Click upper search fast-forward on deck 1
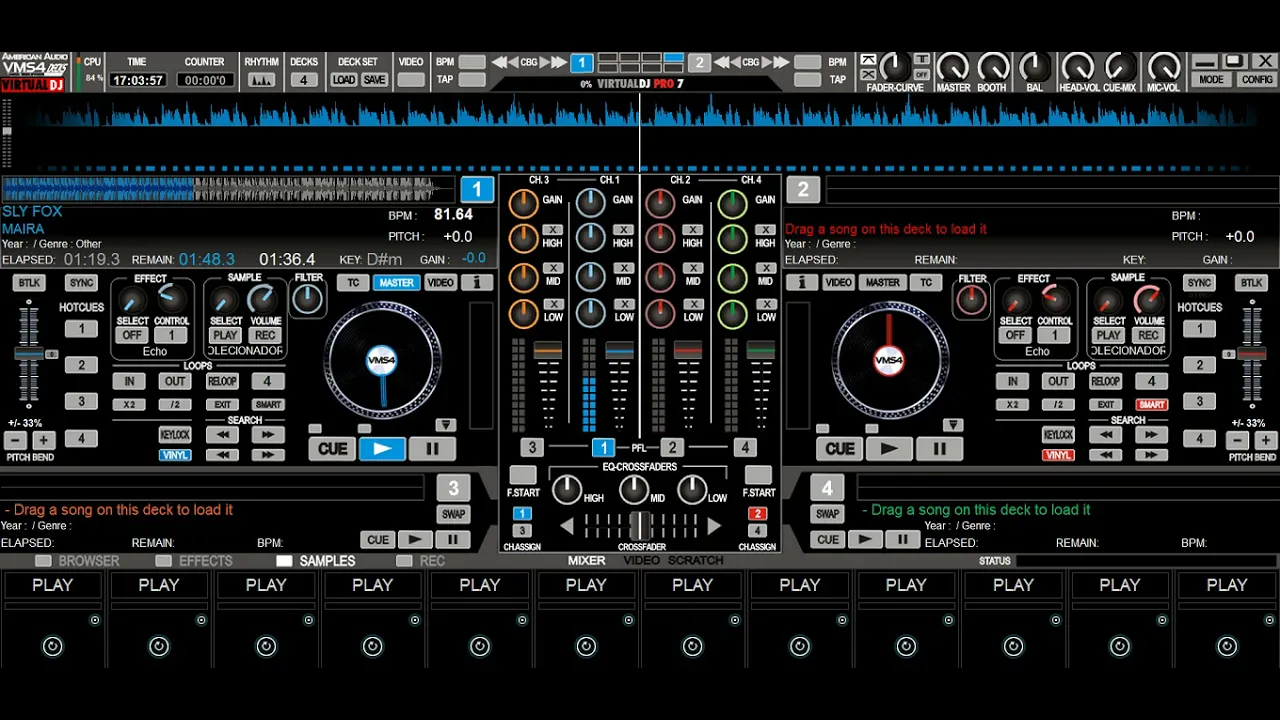This screenshot has width=1280, height=720. pyautogui.click(x=268, y=435)
